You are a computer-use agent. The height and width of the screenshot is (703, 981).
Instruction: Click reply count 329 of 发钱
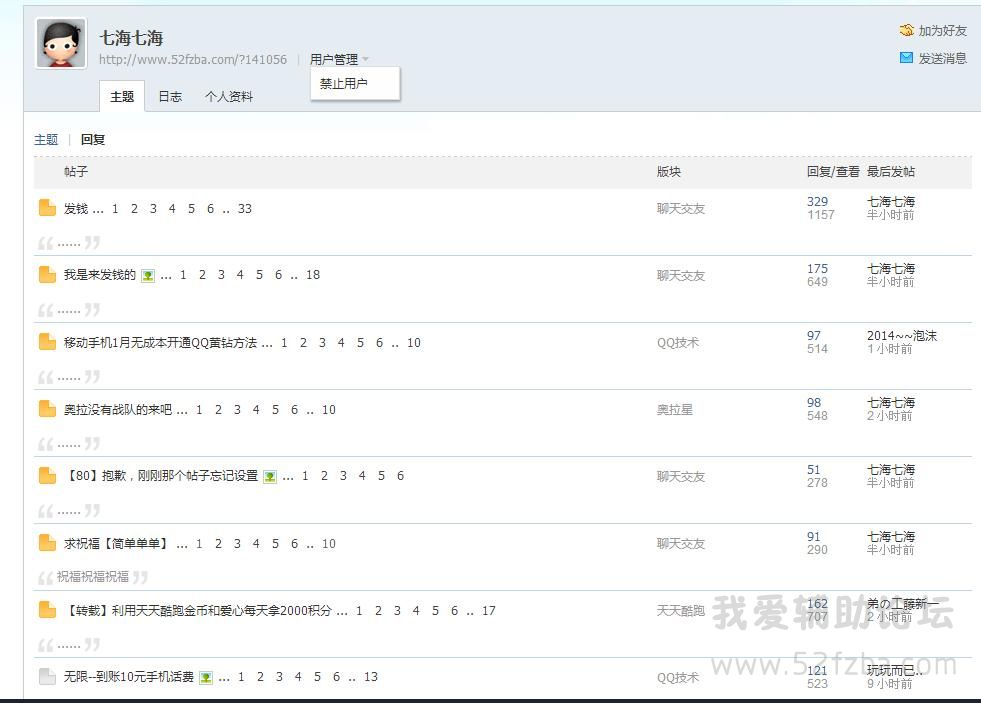(817, 201)
